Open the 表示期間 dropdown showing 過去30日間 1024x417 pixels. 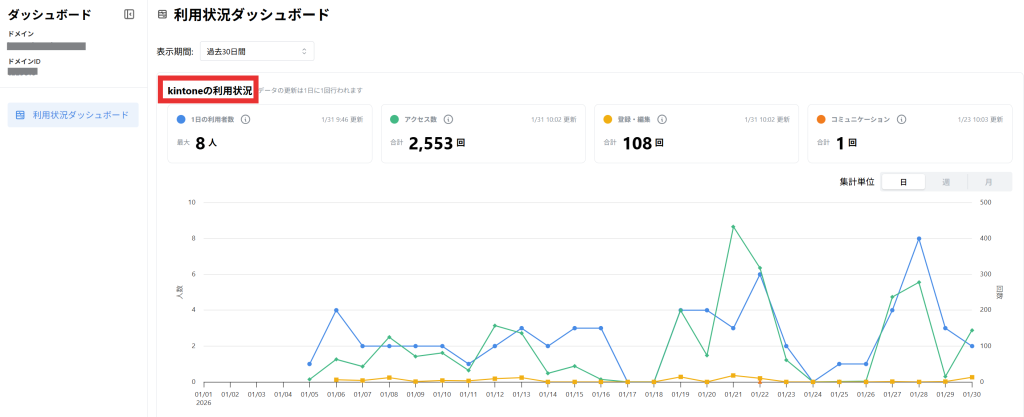coord(257,51)
